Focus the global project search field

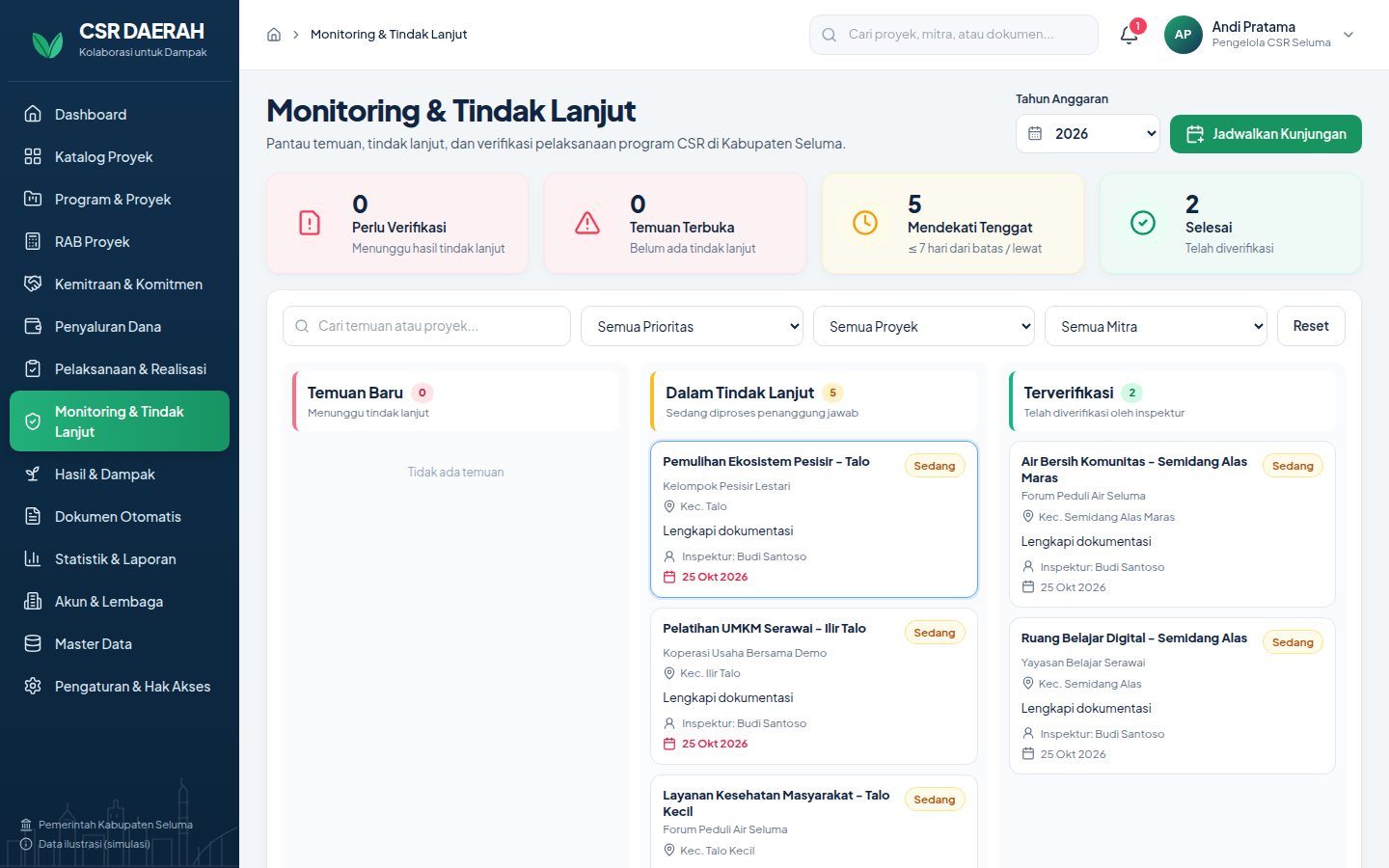coord(954,35)
